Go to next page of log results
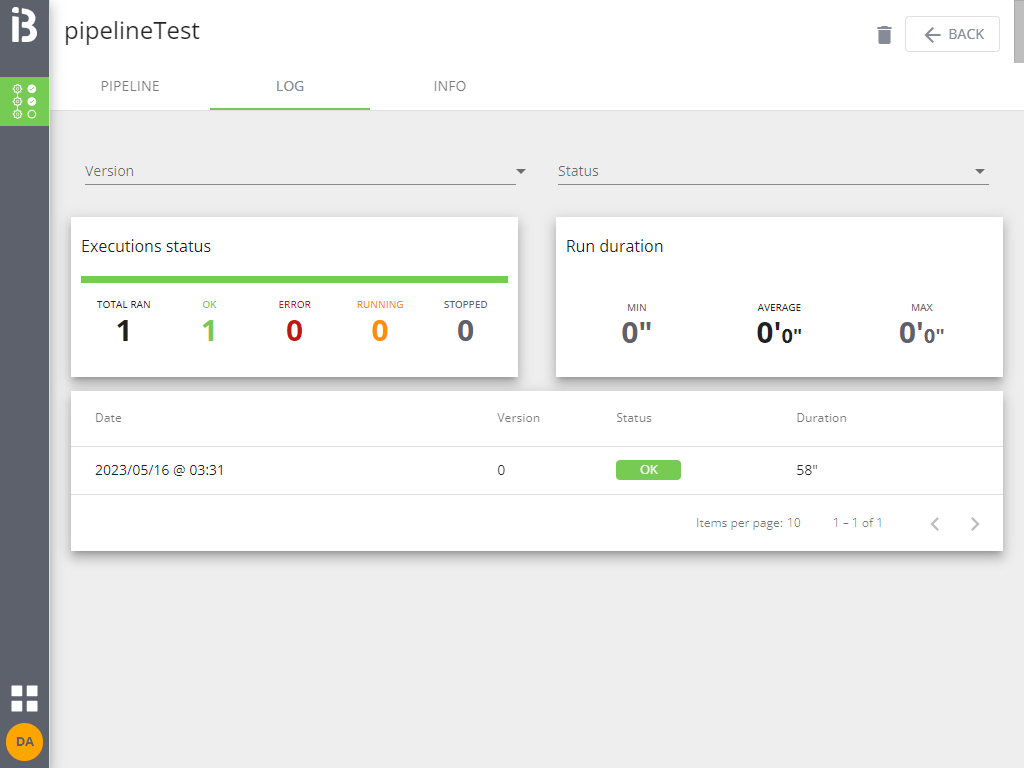Screen dimensions: 1024x768 975,523
